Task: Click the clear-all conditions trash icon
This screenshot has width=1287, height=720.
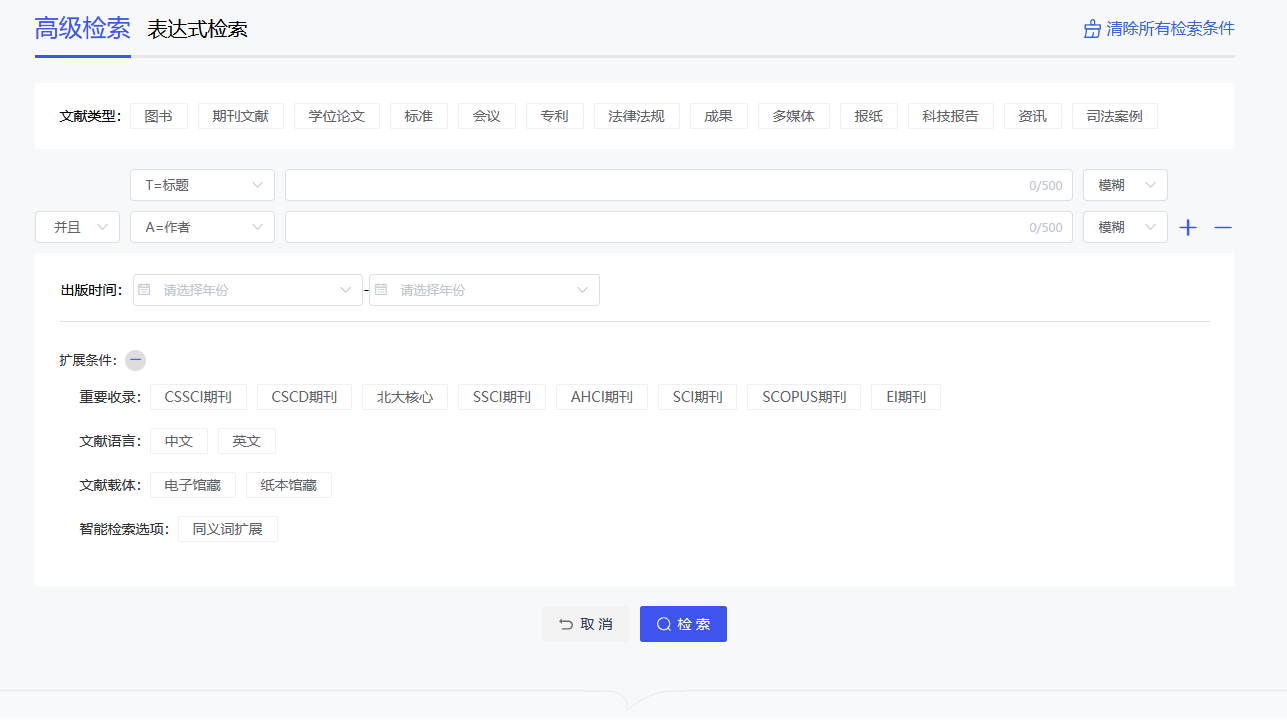Action: coord(1091,28)
